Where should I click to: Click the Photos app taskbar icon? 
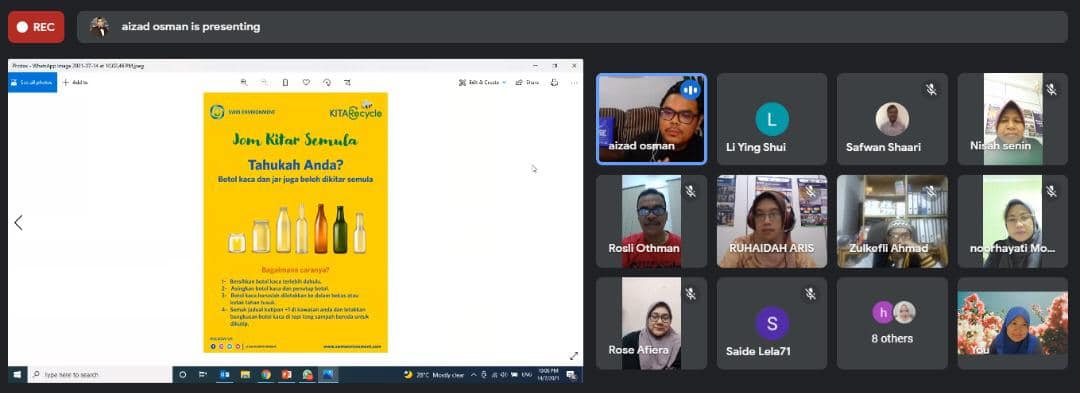pos(329,374)
